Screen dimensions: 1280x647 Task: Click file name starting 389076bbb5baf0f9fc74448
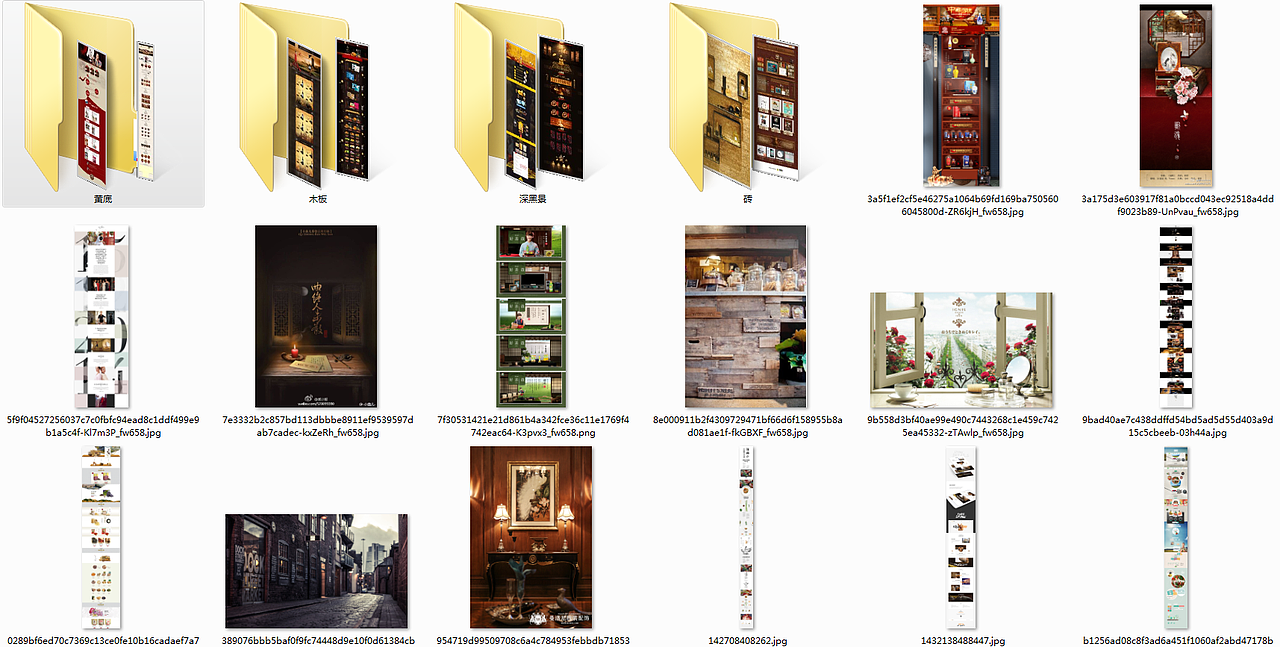(318, 640)
